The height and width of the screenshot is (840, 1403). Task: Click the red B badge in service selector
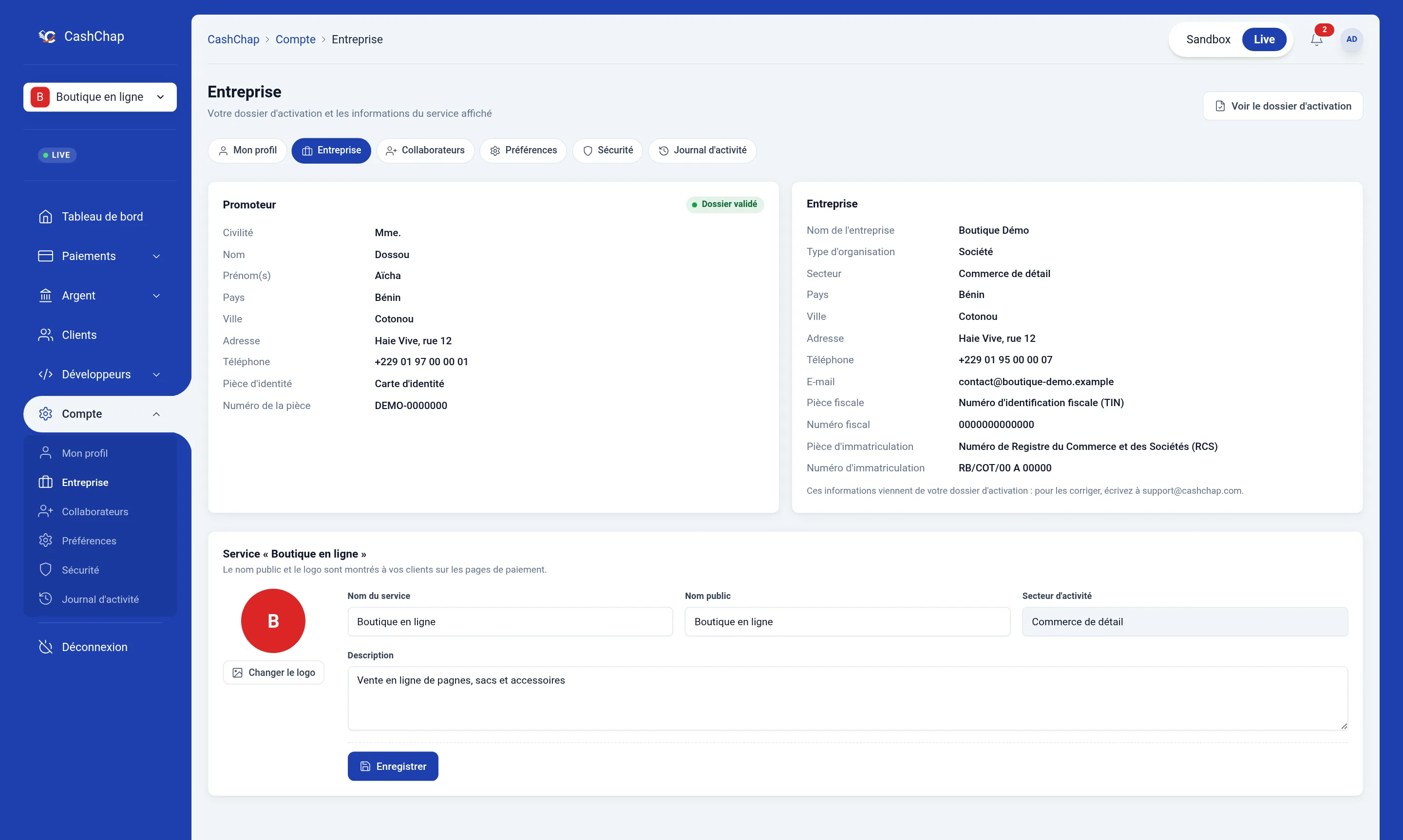point(39,97)
